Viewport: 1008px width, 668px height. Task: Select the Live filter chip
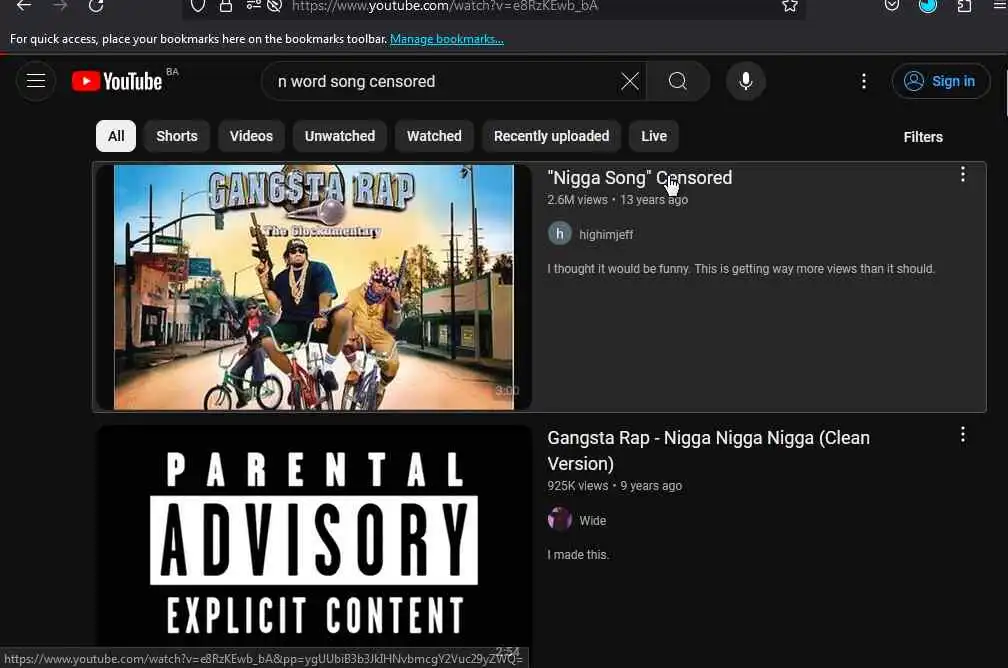click(x=654, y=136)
